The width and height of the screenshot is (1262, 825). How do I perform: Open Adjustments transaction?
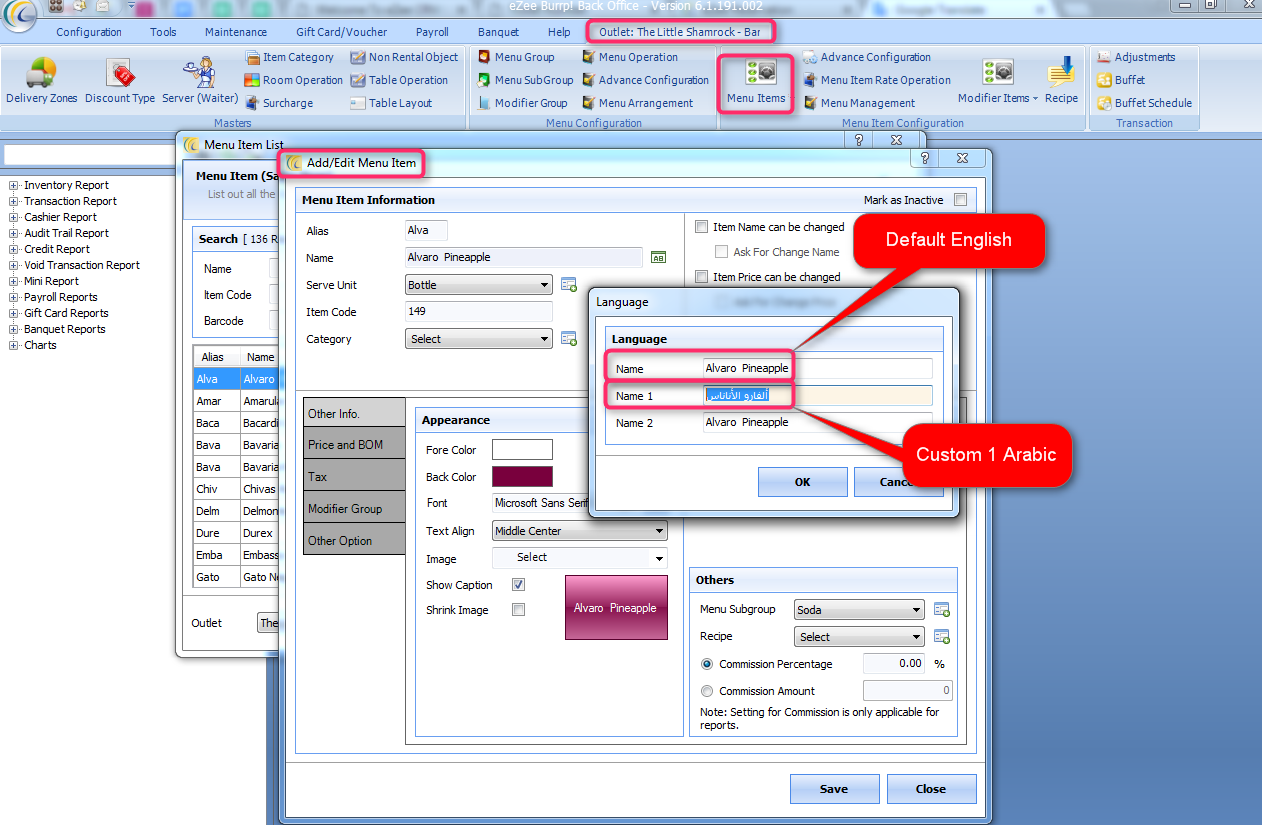1136,57
